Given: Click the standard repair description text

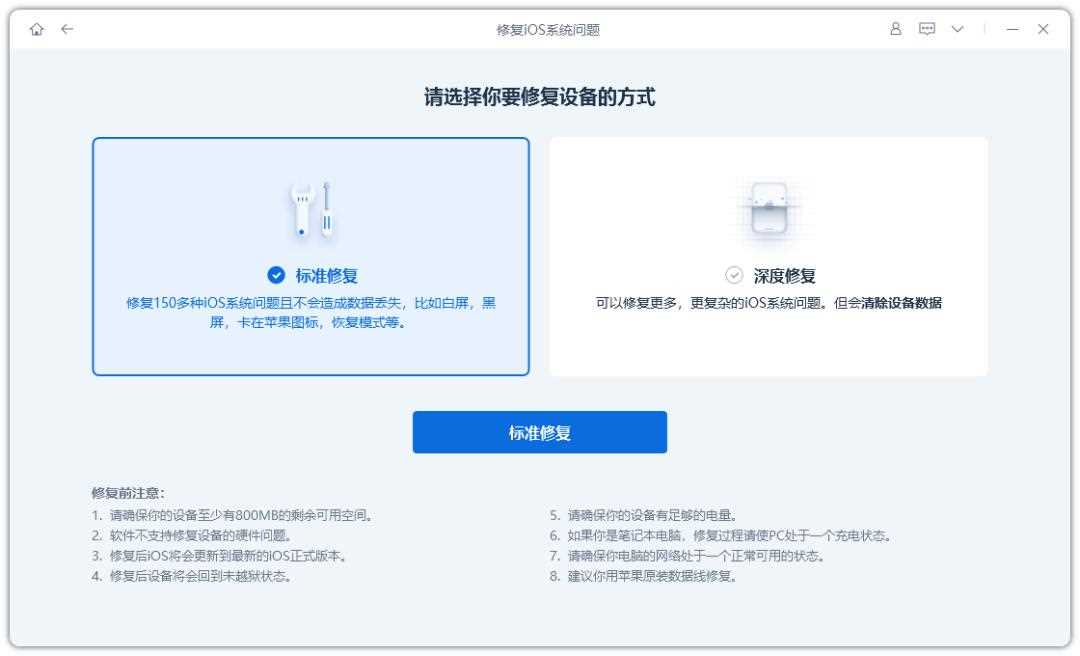Looking at the screenshot, I should click(x=310, y=313).
